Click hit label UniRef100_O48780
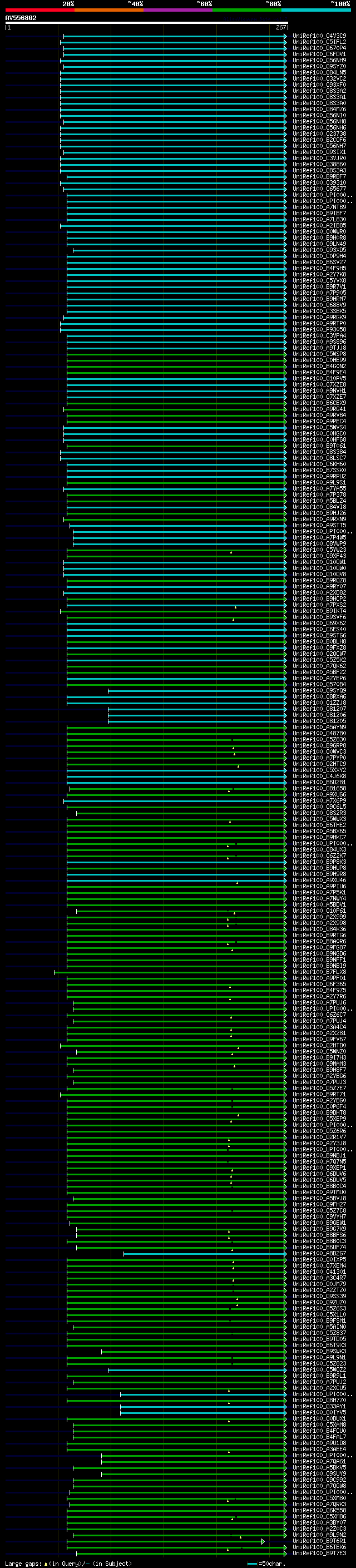Screen dimensions: 356x1568 click(319, 734)
